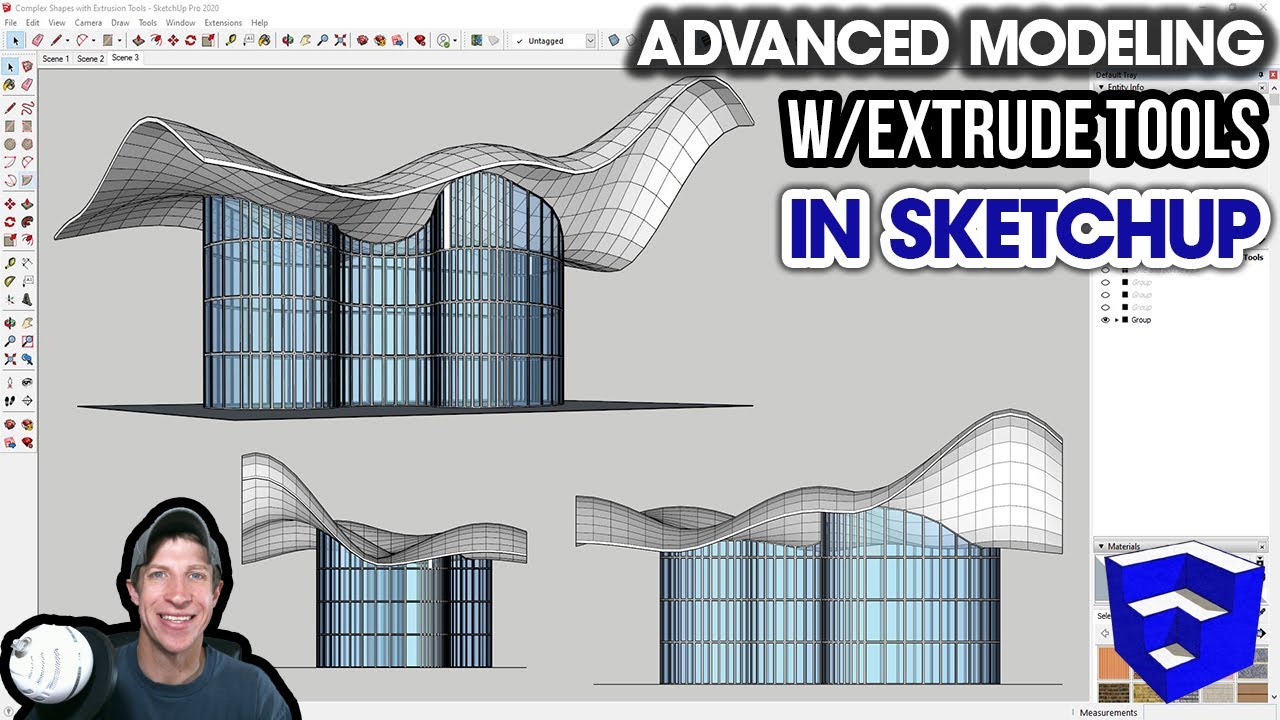Activate Orbit in the top toolbar
1280x720 pixels.
[x=288, y=41]
